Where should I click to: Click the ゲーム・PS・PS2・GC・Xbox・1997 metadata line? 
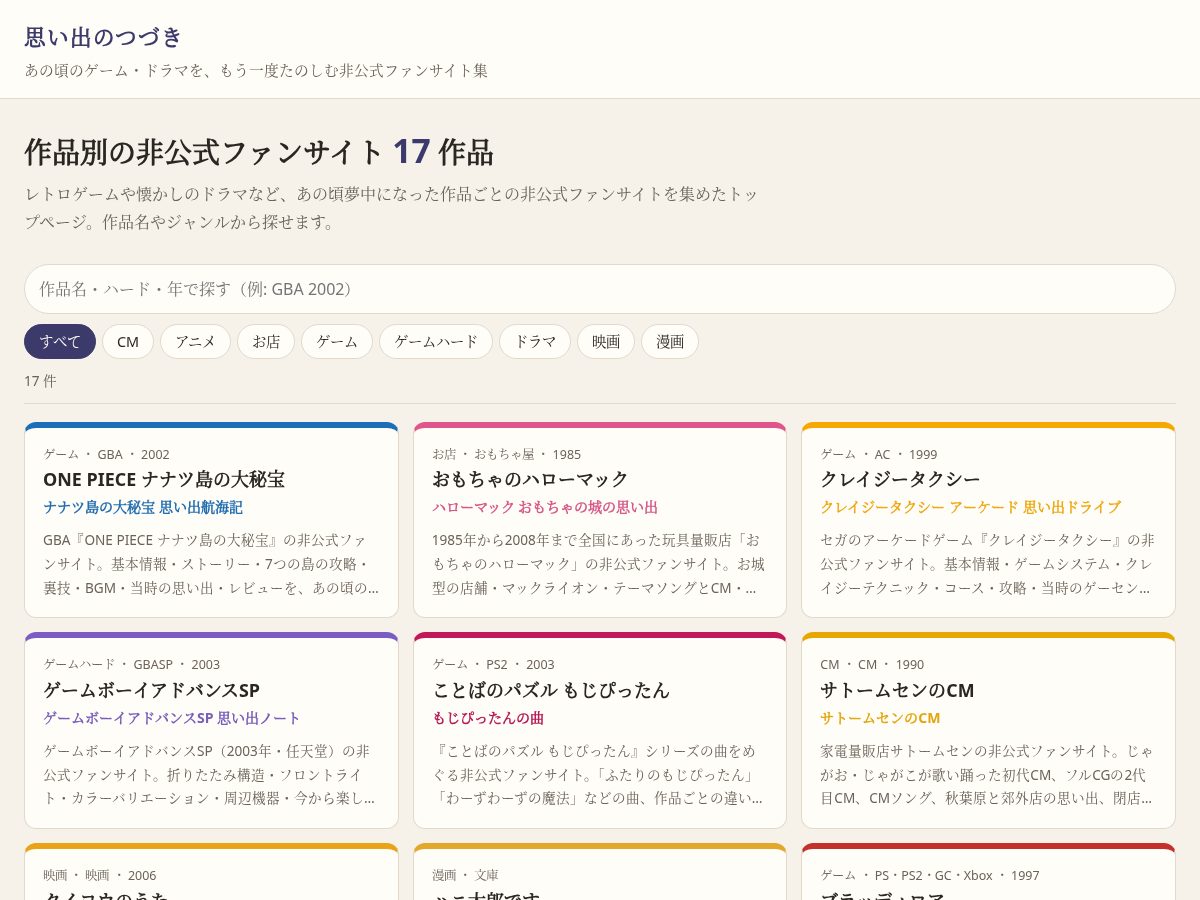click(x=930, y=875)
